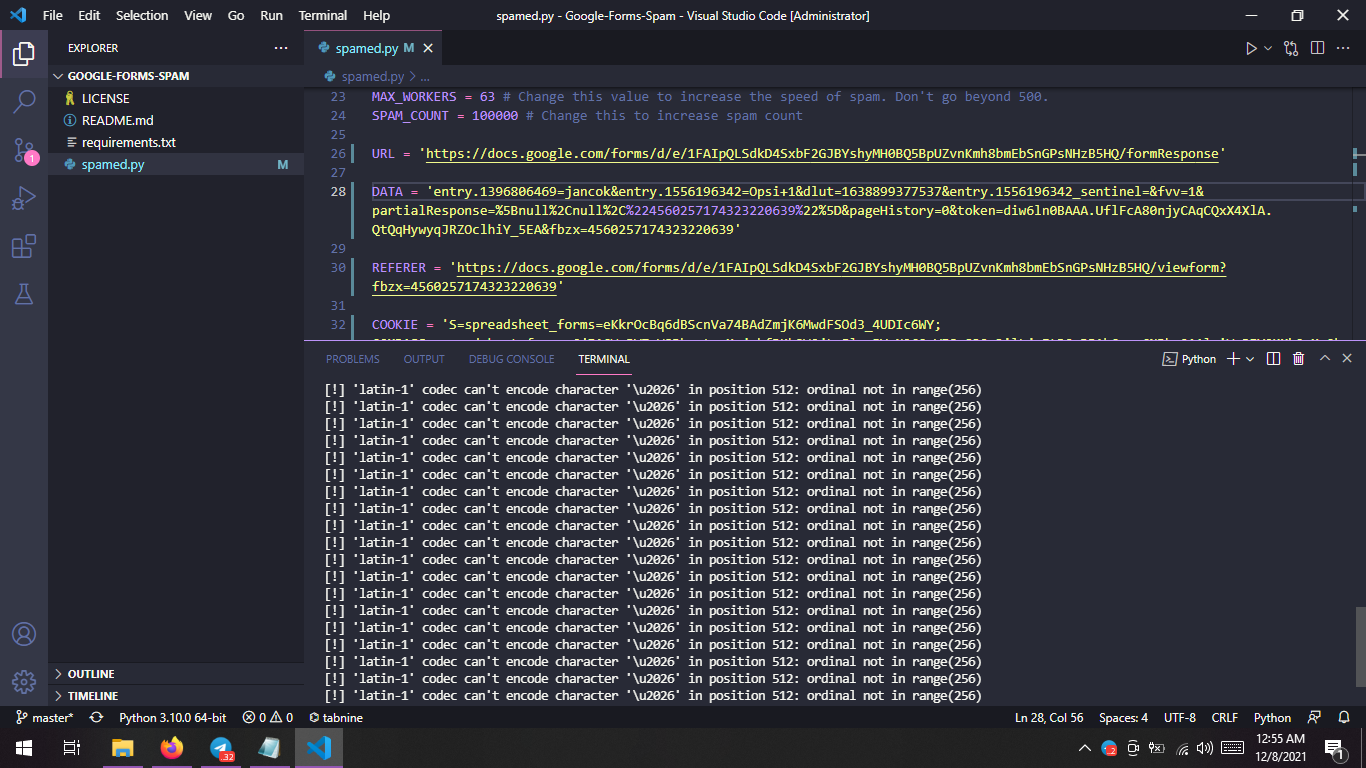
Task: Run the spamed.py file
Action: point(1251,47)
